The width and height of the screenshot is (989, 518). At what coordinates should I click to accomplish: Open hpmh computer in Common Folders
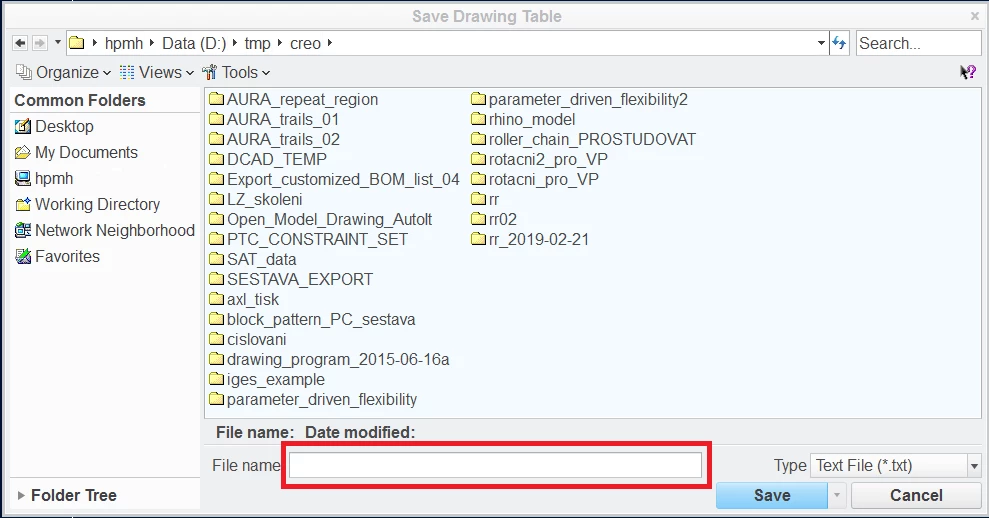point(44,179)
